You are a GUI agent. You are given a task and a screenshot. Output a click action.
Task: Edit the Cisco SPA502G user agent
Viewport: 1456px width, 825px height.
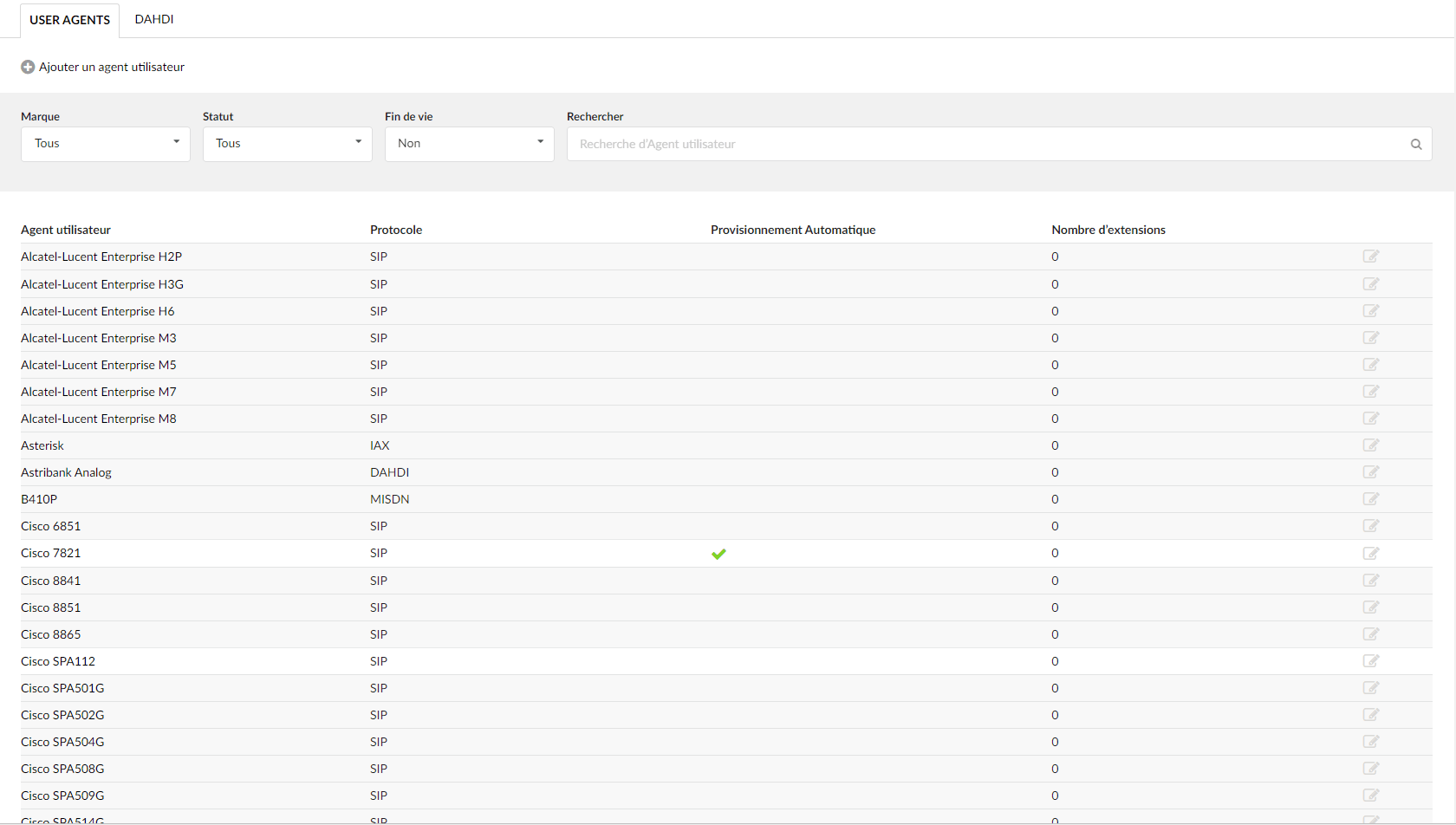1371,715
